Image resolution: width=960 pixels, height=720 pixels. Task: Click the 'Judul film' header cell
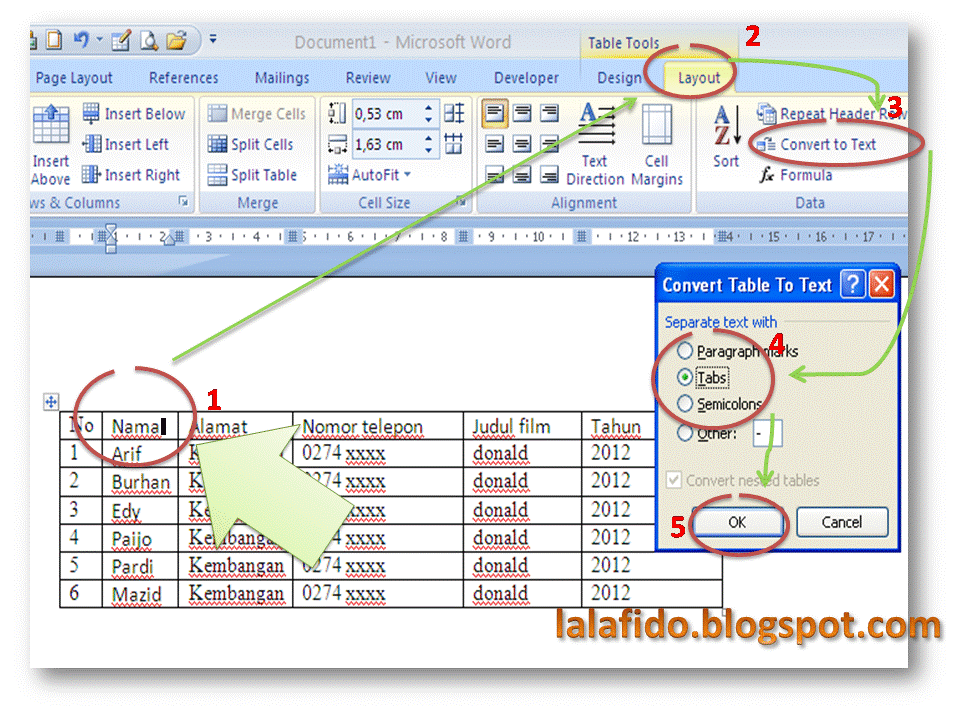(522, 426)
